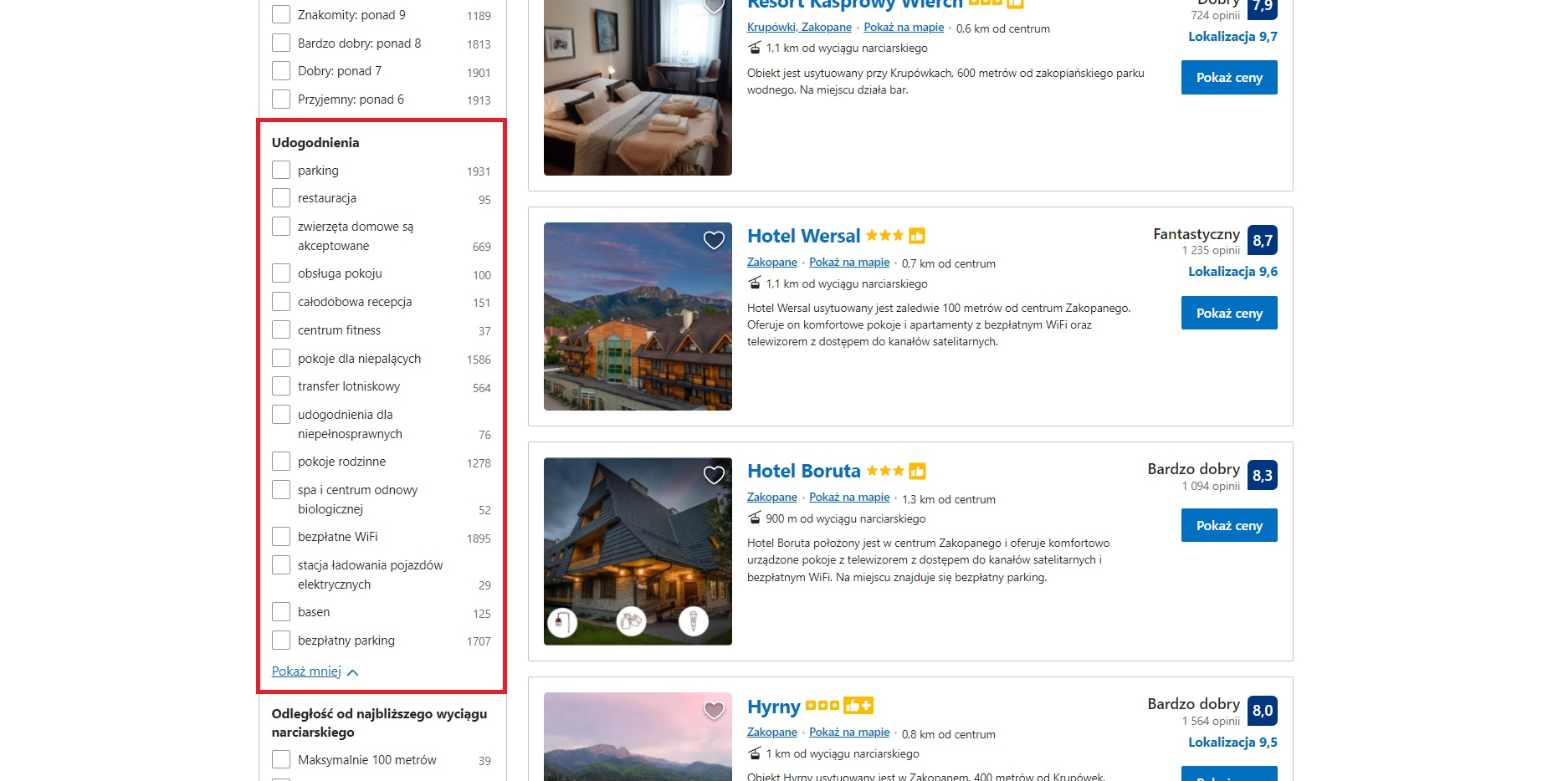Click the 1 235 opinii review count
Image resolution: width=1568 pixels, height=781 pixels.
pyautogui.click(x=1211, y=251)
